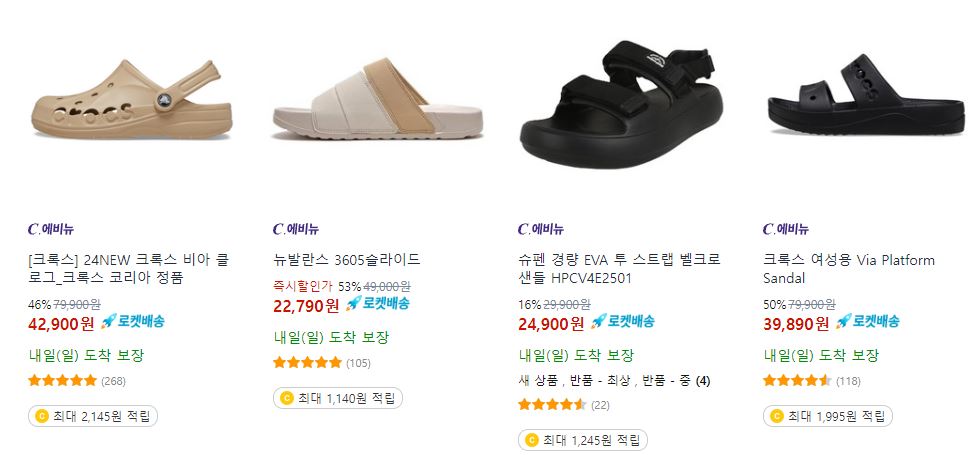Screen dimensions: 973x455
Task: View the 268 reviews star rating
Action: coord(77,381)
